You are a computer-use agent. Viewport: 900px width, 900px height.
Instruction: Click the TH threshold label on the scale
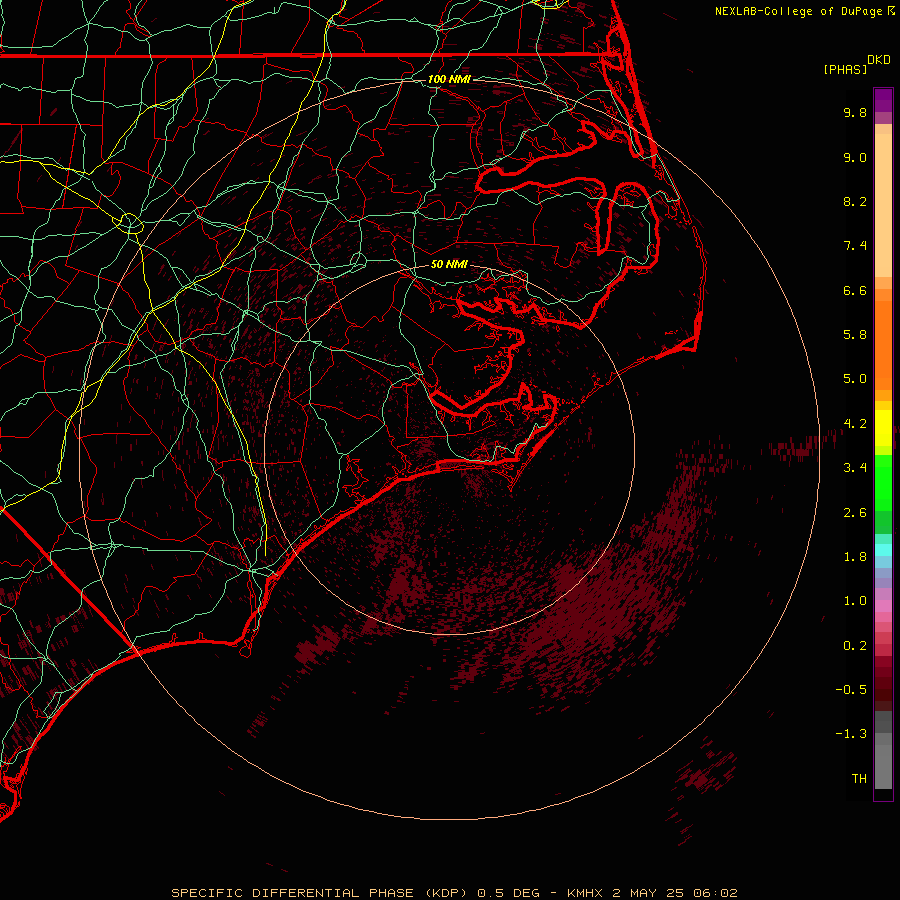coord(859,779)
